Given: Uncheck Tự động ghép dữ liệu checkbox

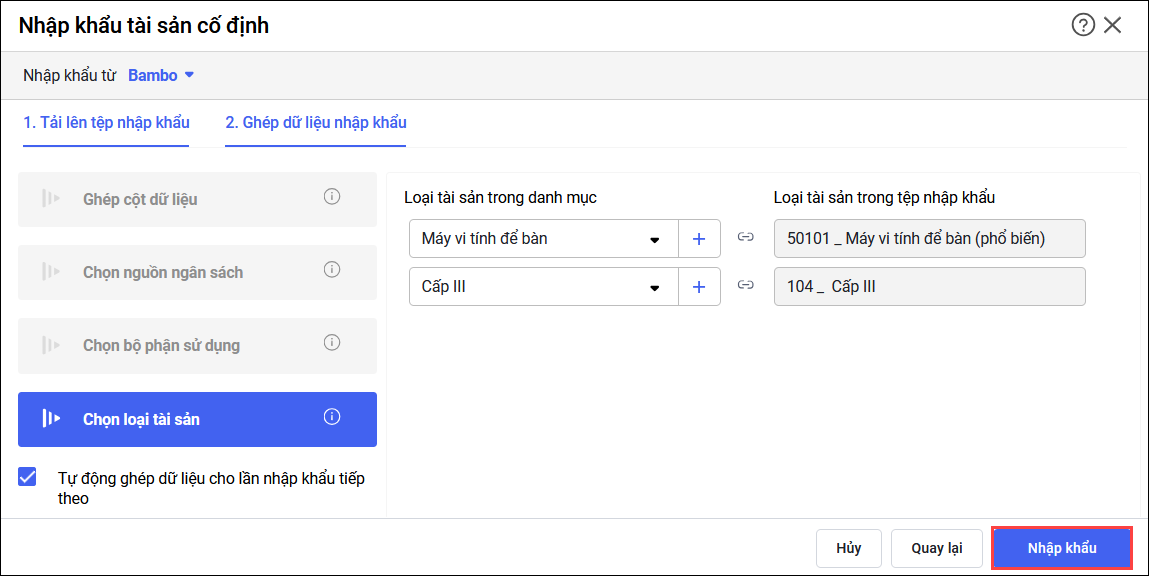Looking at the screenshot, I should click(28, 477).
